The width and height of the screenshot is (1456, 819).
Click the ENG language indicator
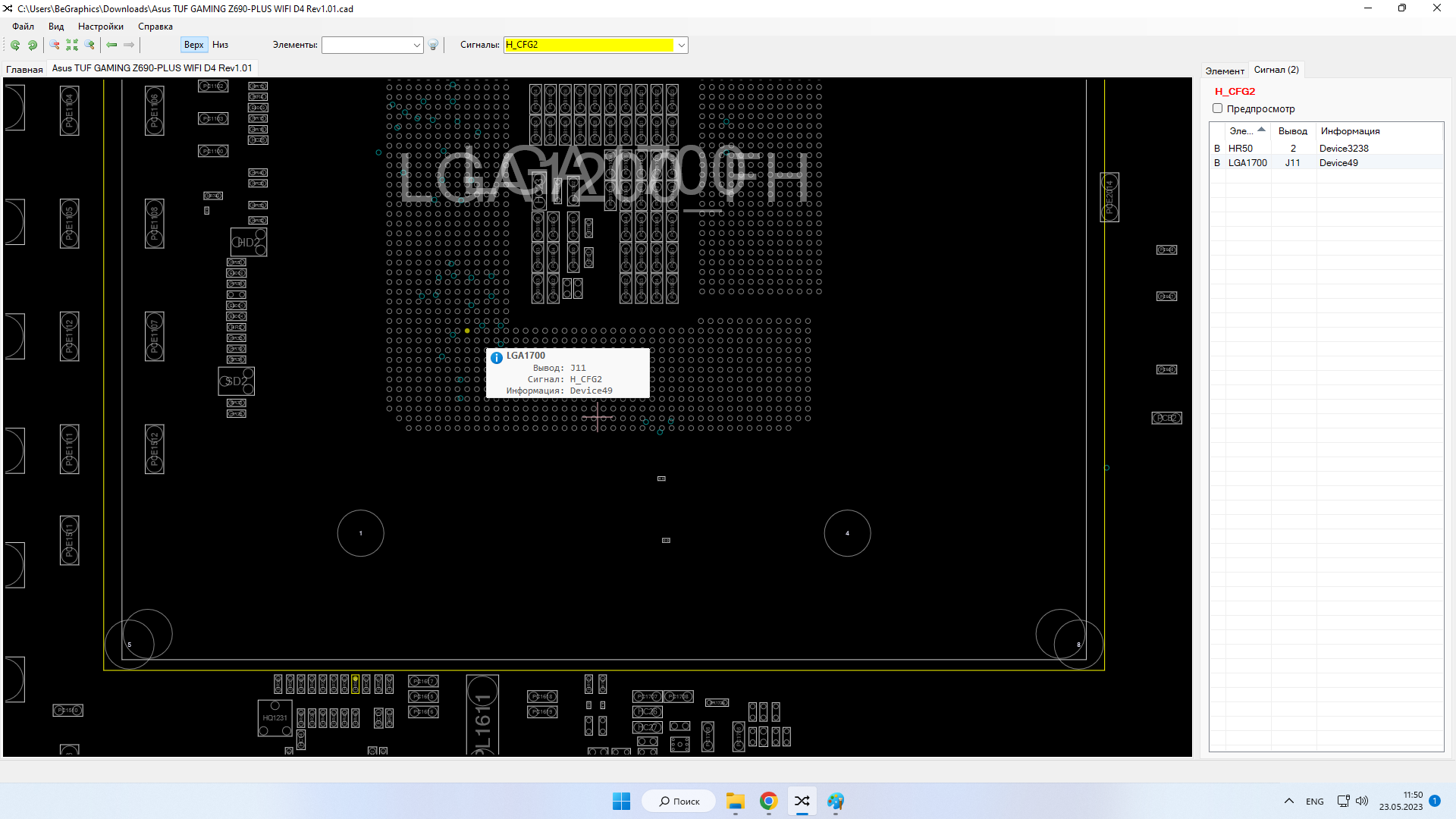tap(1315, 802)
